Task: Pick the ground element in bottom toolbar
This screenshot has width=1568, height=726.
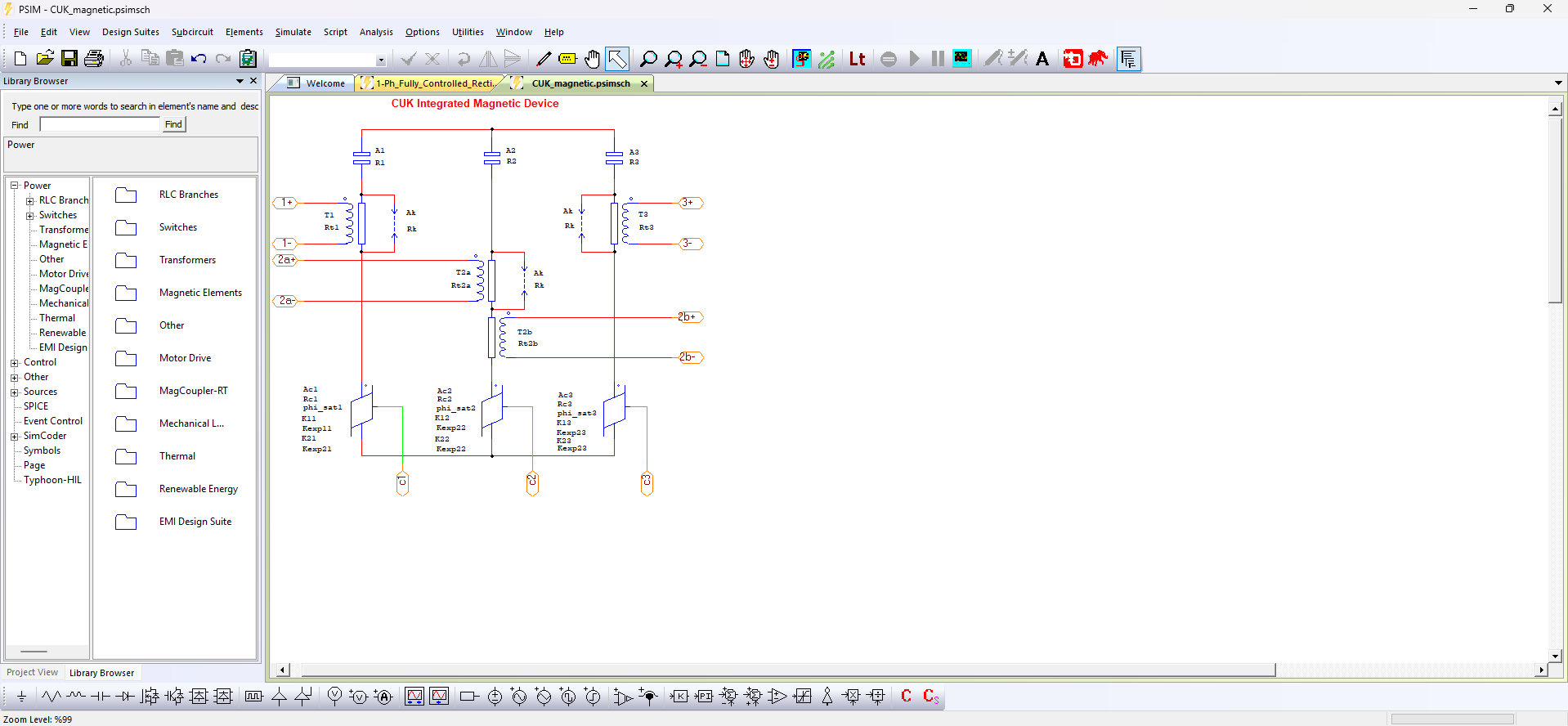Action: [21, 697]
